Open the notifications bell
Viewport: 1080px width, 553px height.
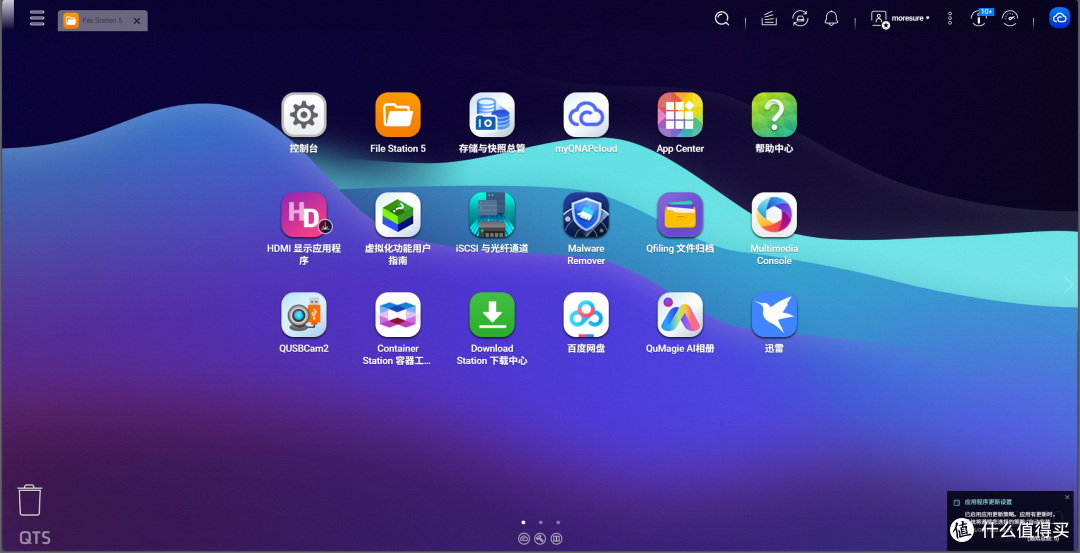click(831, 19)
